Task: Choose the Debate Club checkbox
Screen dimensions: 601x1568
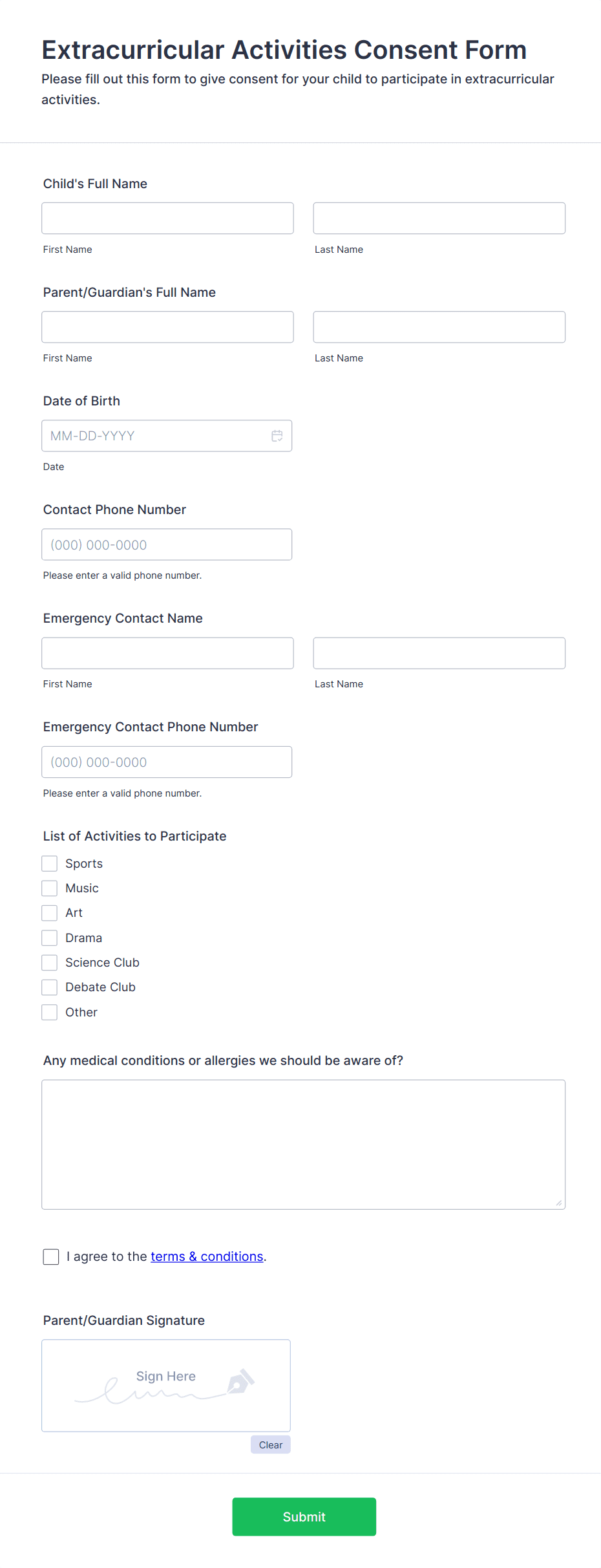Action: (x=50, y=987)
